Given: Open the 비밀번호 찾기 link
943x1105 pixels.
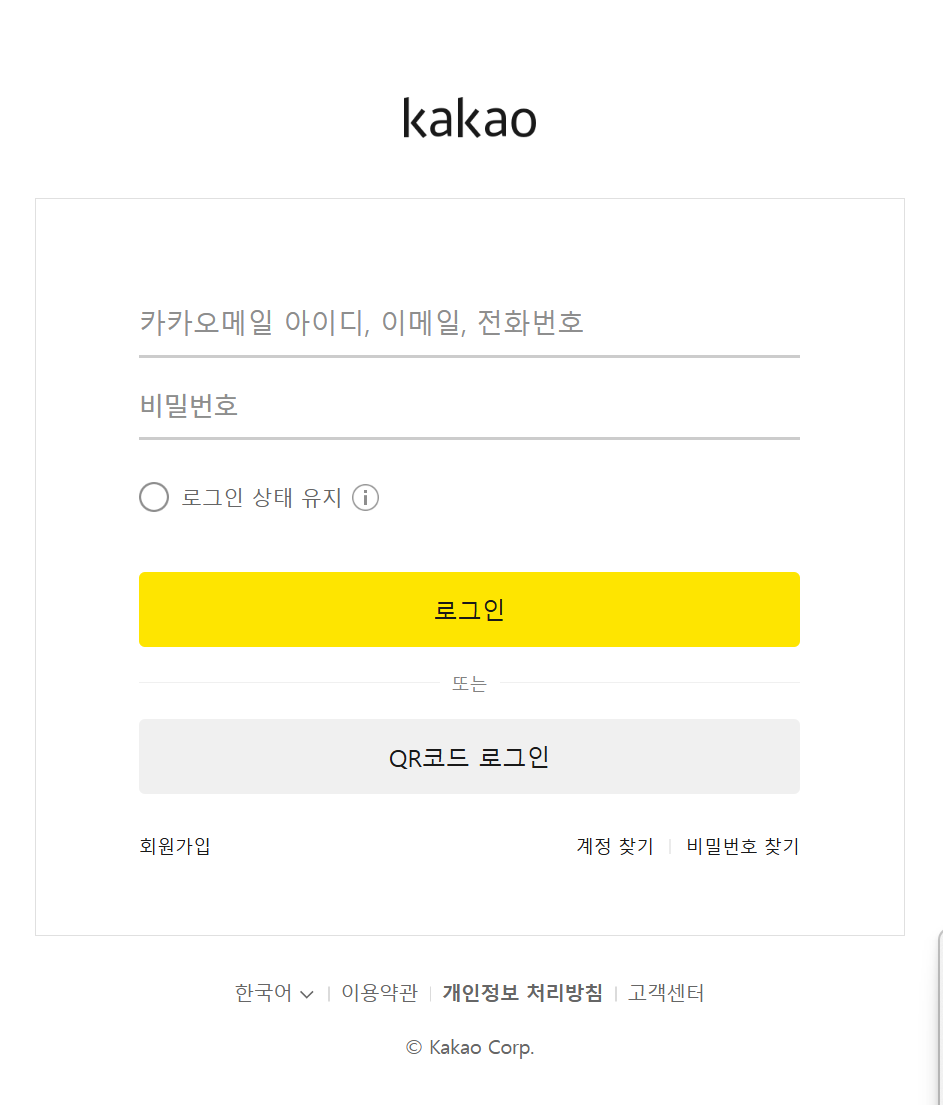Looking at the screenshot, I should pos(742,846).
